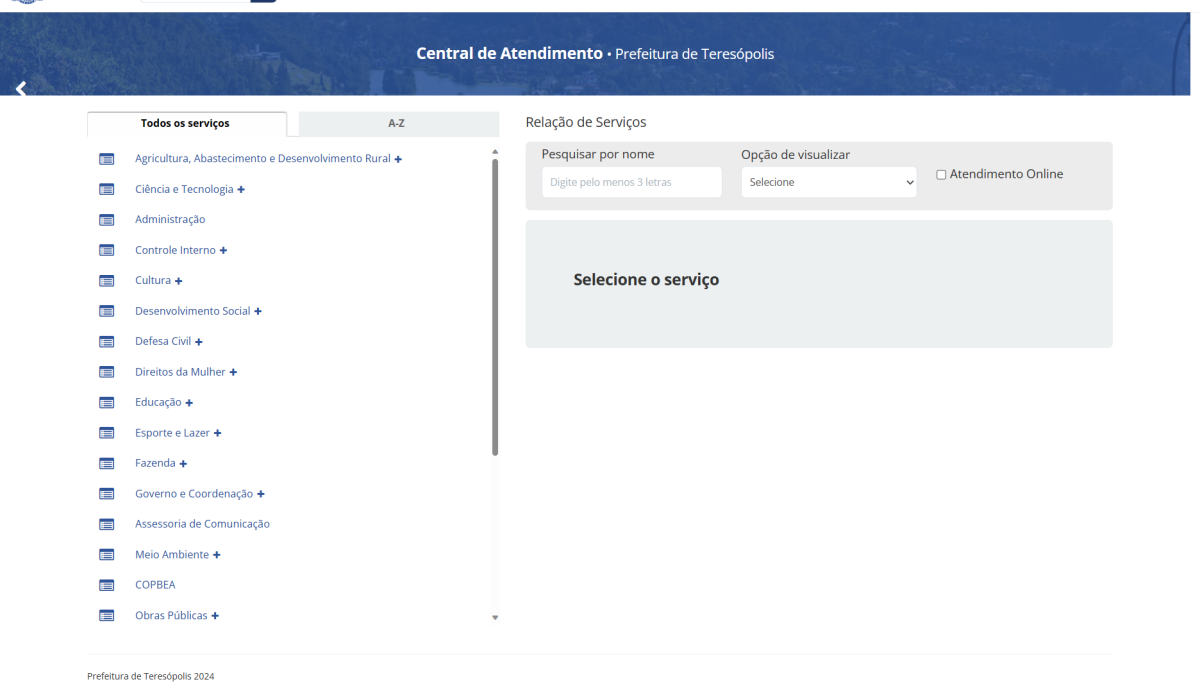Click list icon beside Assessoria de Comunicação
The image size is (1200, 700).
(x=107, y=524)
